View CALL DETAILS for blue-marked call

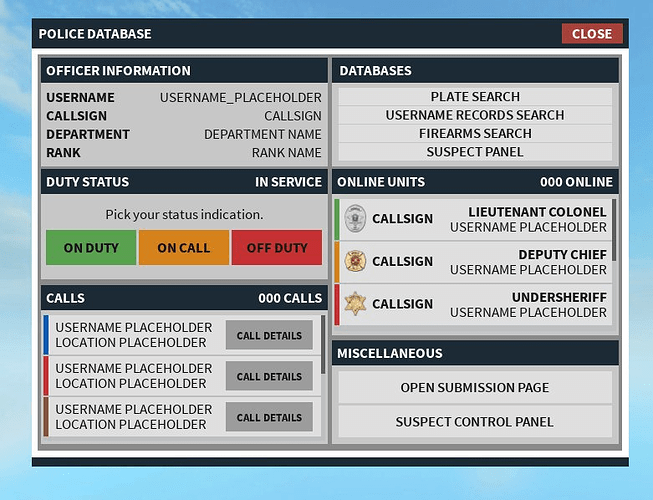click(x=269, y=335)
